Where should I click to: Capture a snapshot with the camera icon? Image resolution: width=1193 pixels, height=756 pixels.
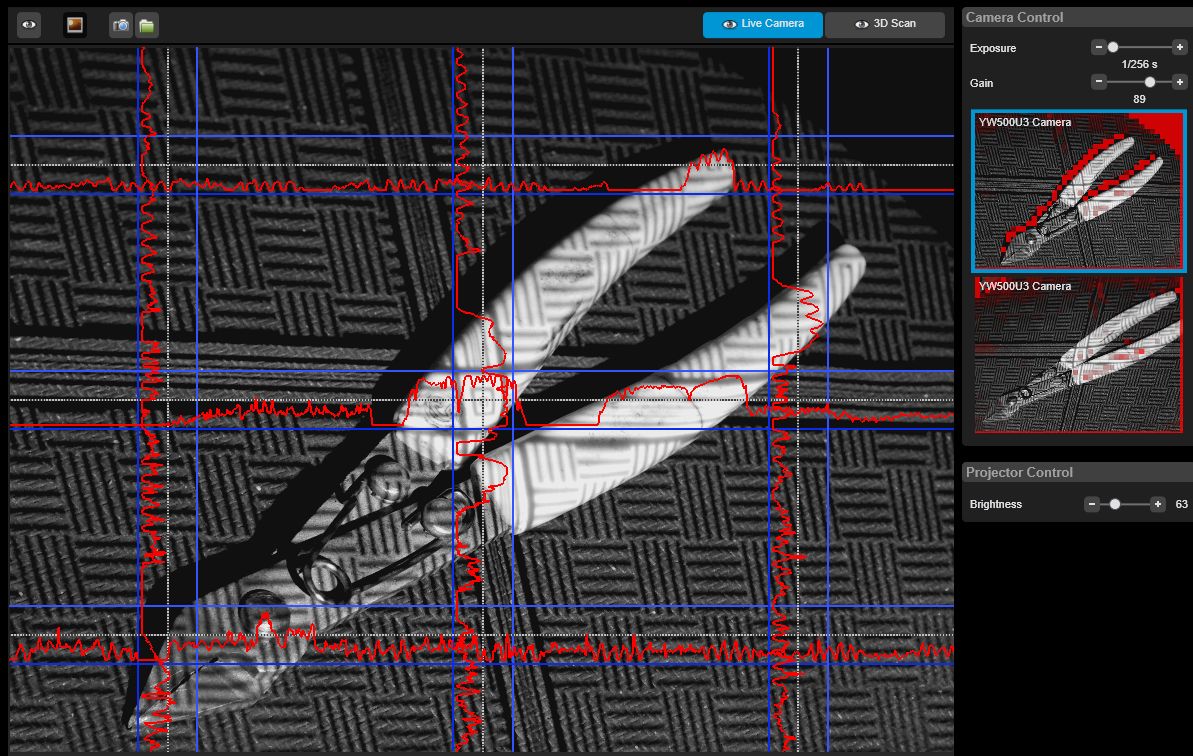coord(121,25)
